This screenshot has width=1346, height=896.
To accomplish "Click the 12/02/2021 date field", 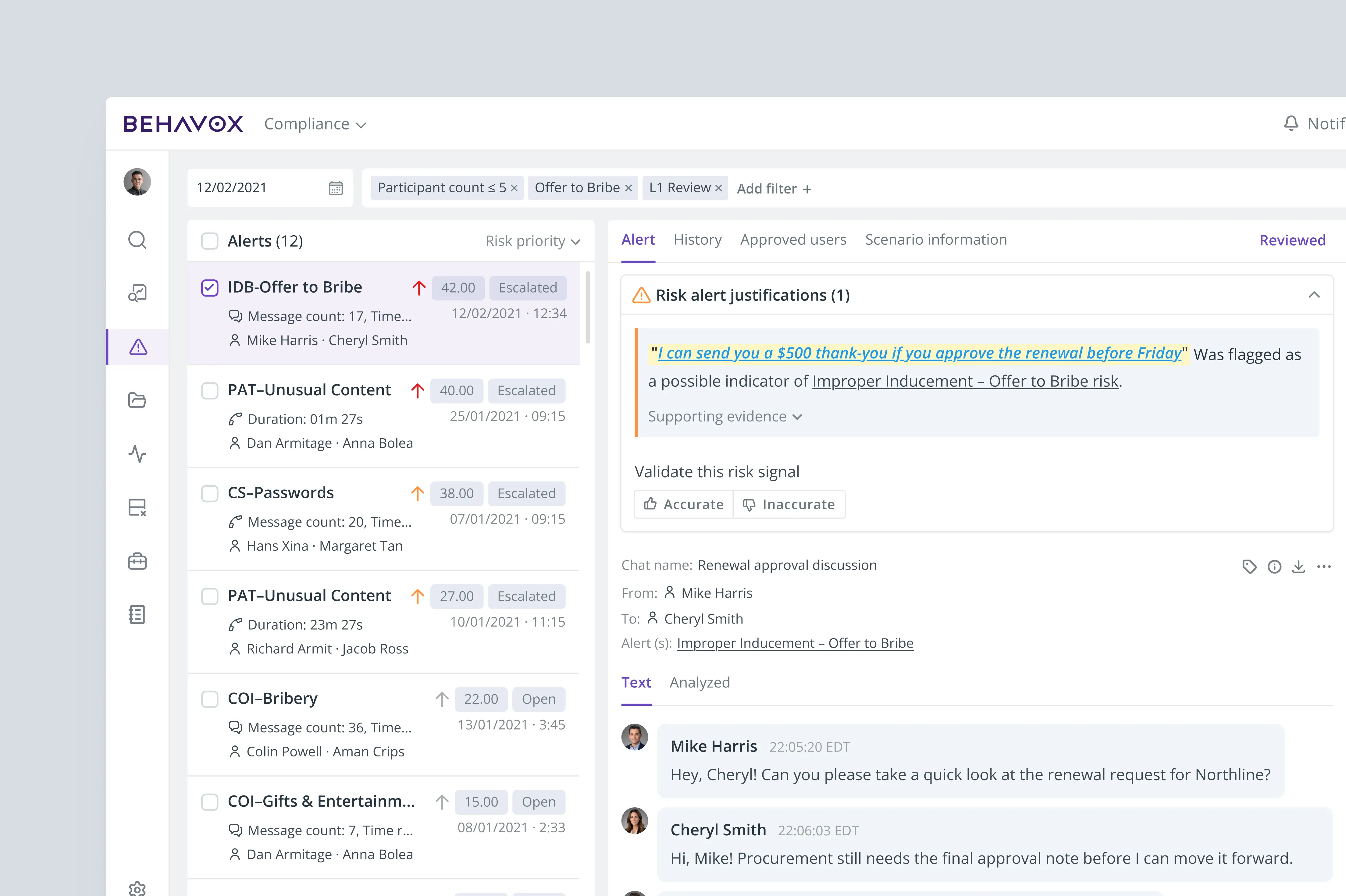I will [270, 188].
